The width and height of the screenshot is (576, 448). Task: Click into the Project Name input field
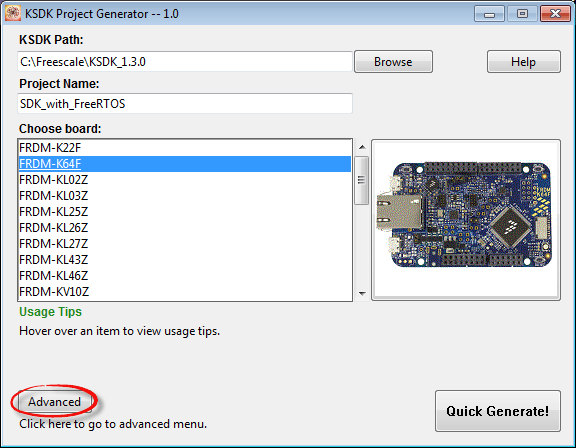pos(185,104)
